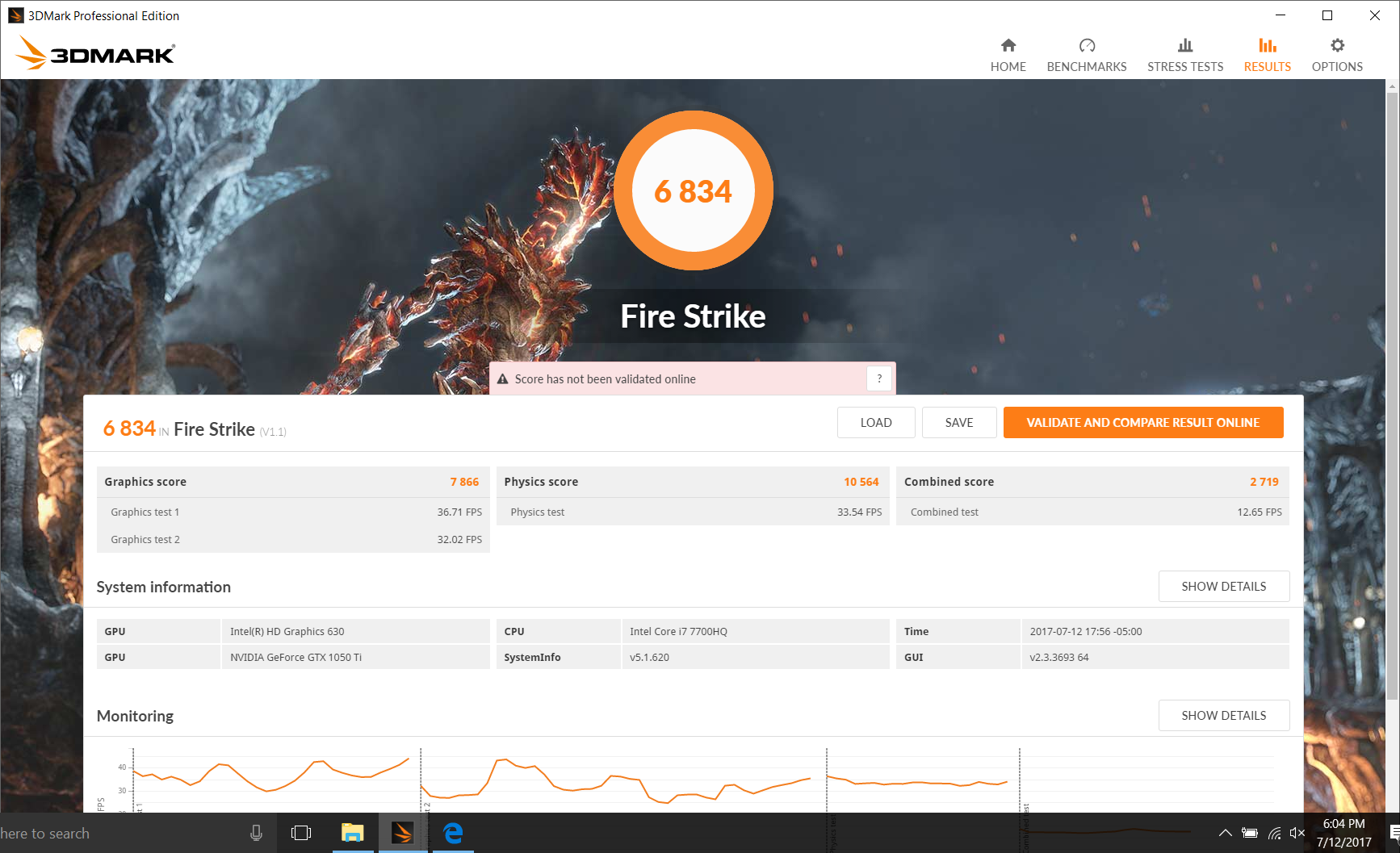Minimize the 3DMark window

[x=1281, y=15]
